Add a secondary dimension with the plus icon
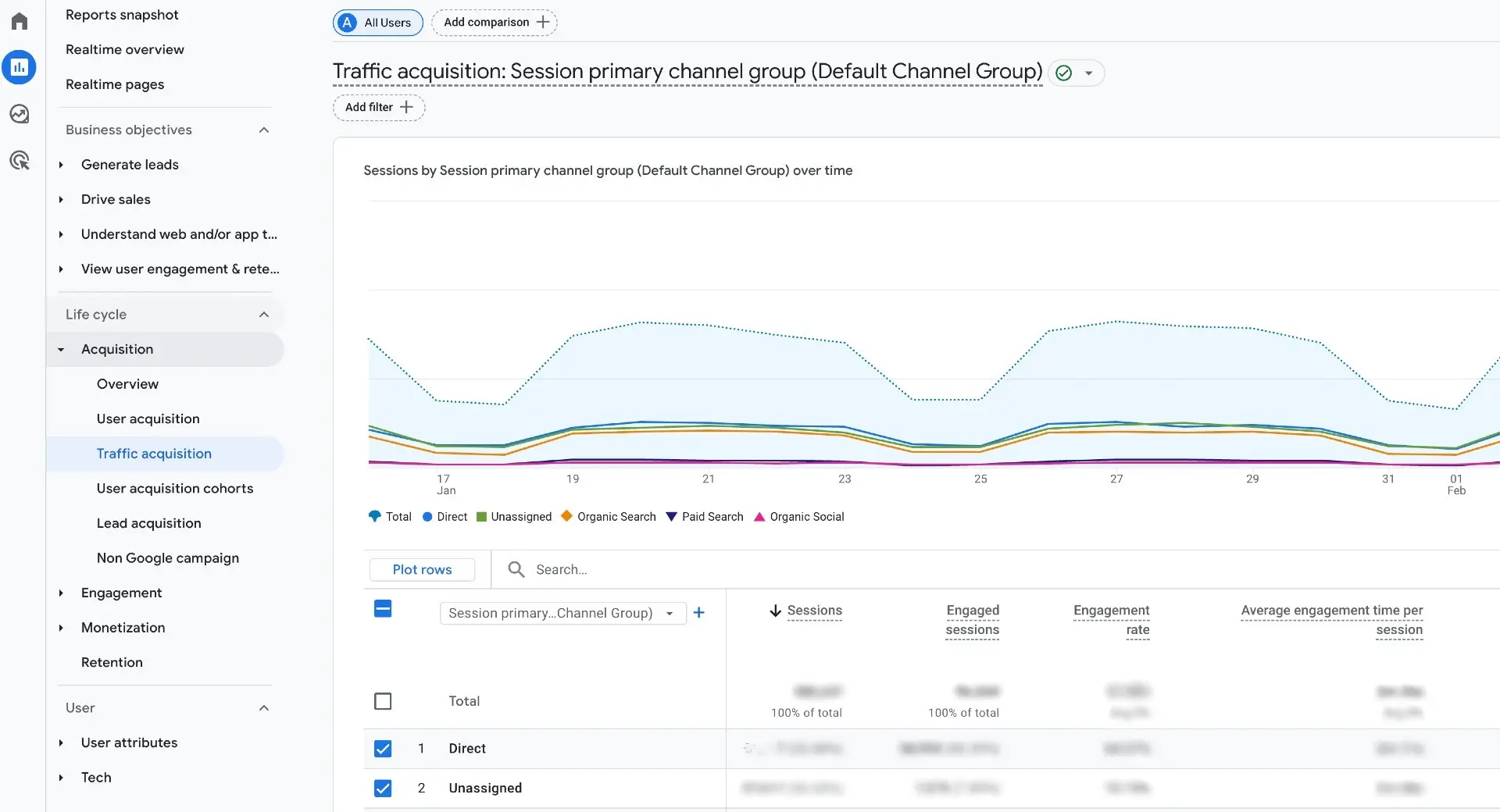 (699, 613)
